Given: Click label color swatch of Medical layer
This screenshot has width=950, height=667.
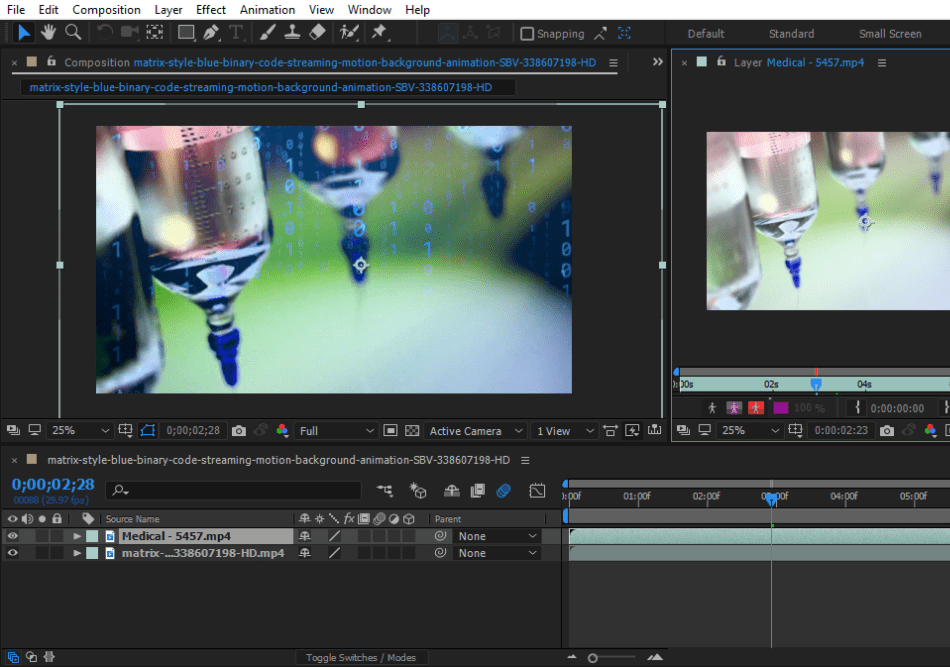Looking at the screenshot, I should [92, 536].
